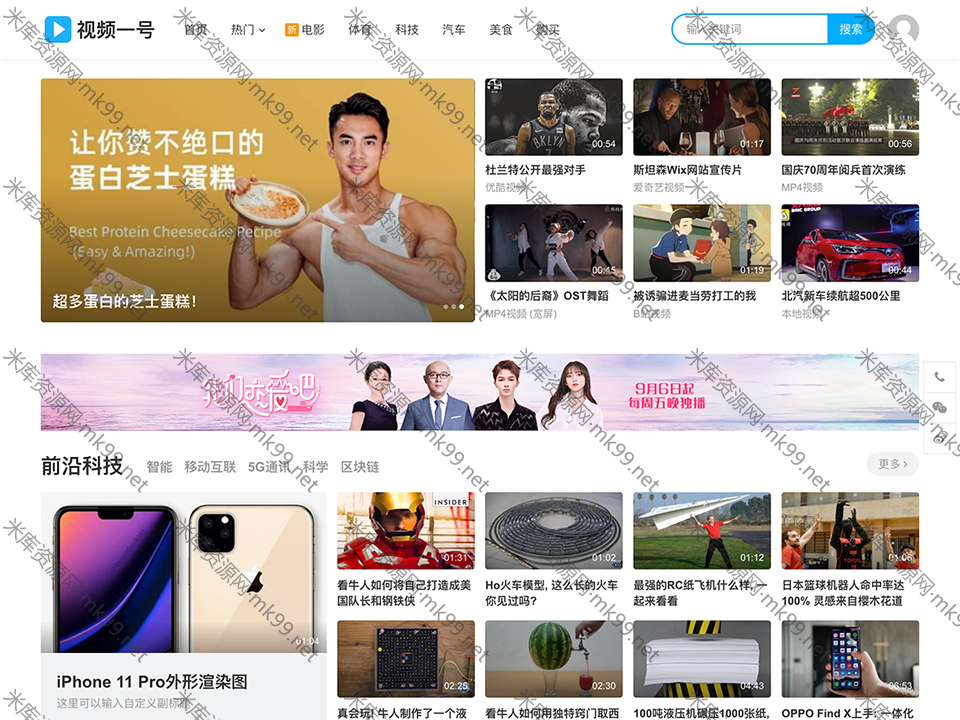The width and height of the screenshot is (960, 720).
Task: Go to the 体育 section
Action: point(360,29)
